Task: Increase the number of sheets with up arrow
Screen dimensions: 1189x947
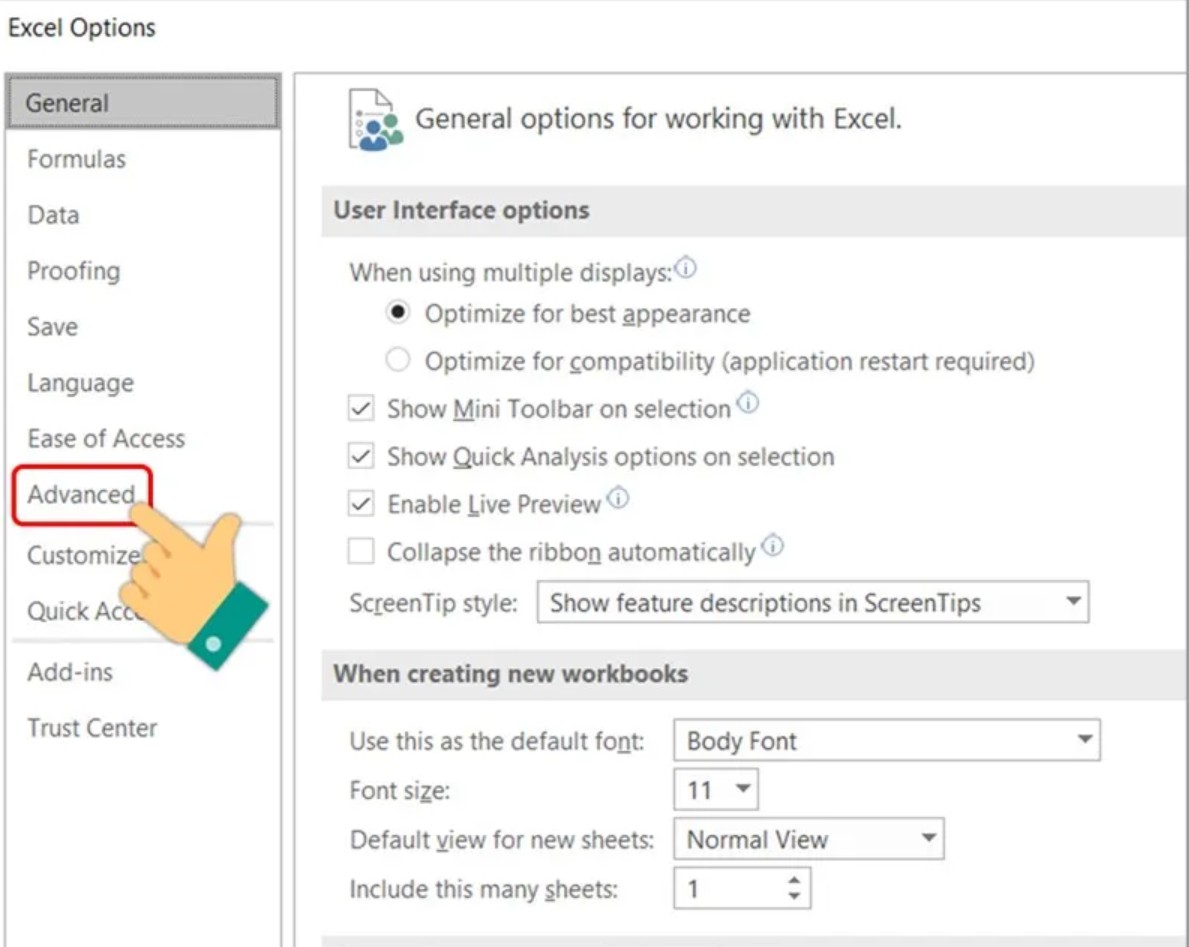Action: coord(794,880)
